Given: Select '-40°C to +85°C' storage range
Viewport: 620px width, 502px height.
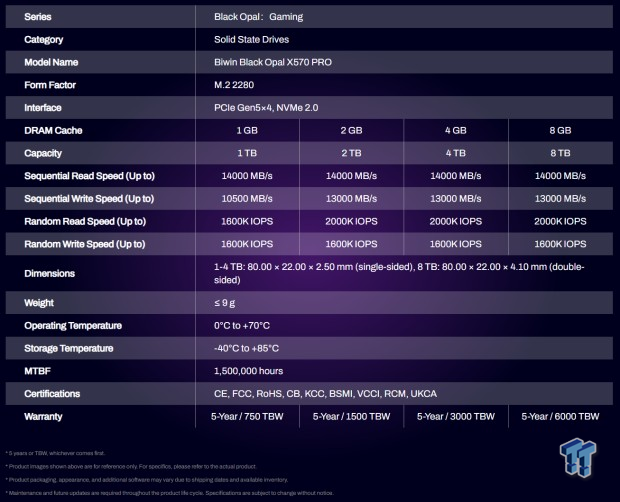Looking at the screenshot, I should tap(246, 348).
